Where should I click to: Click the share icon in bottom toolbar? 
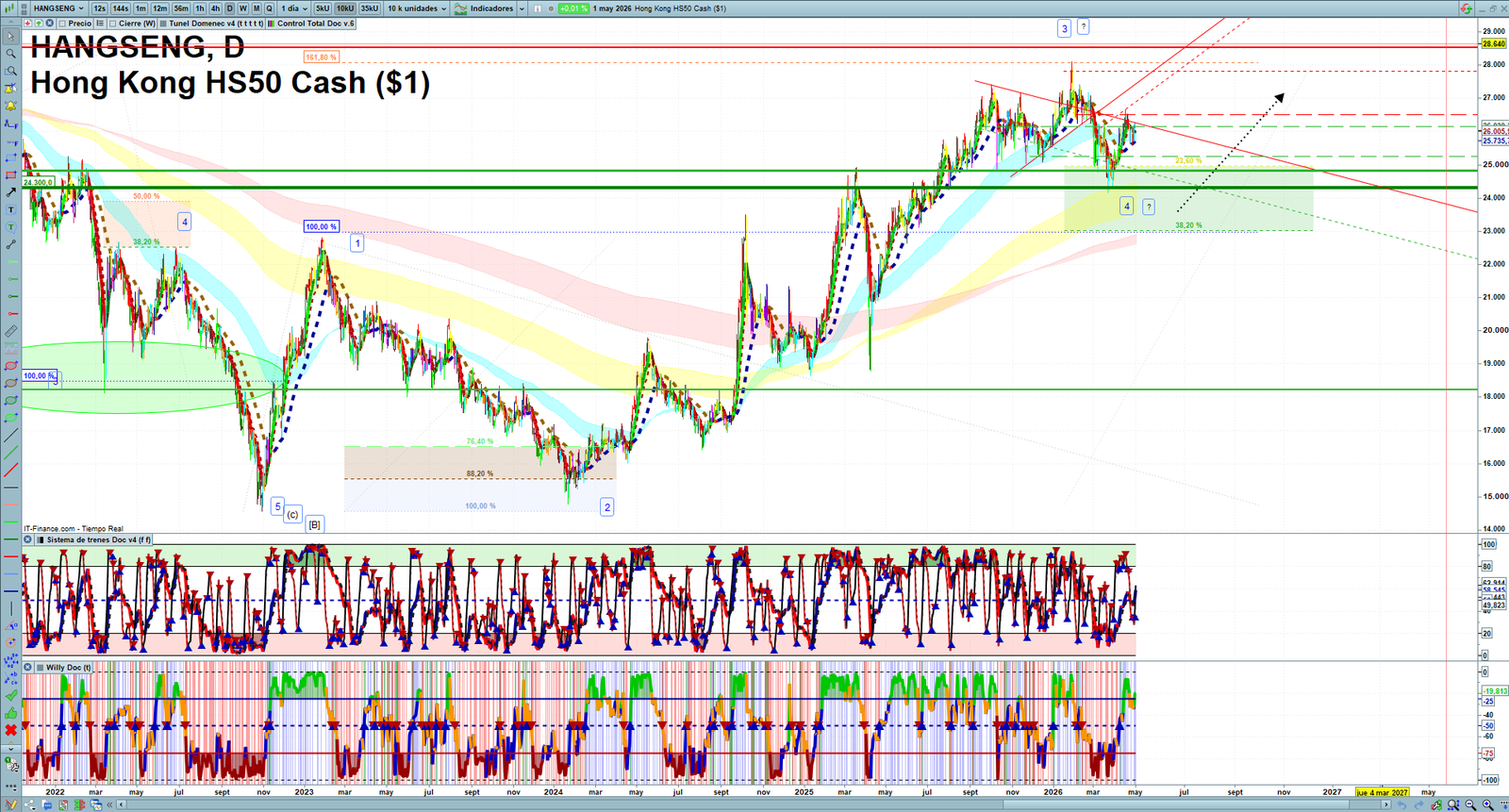pos(31,804)
